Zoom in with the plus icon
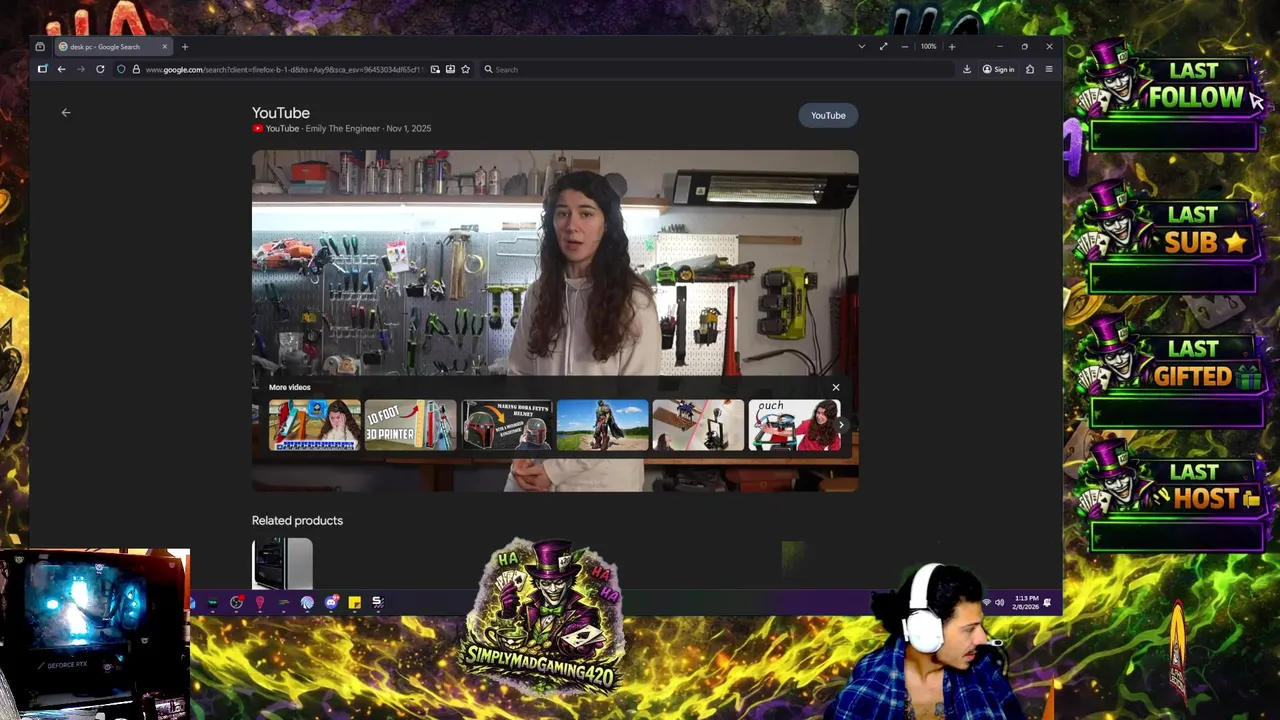Screen dimensions: 1280x720 tap(951, 47)
